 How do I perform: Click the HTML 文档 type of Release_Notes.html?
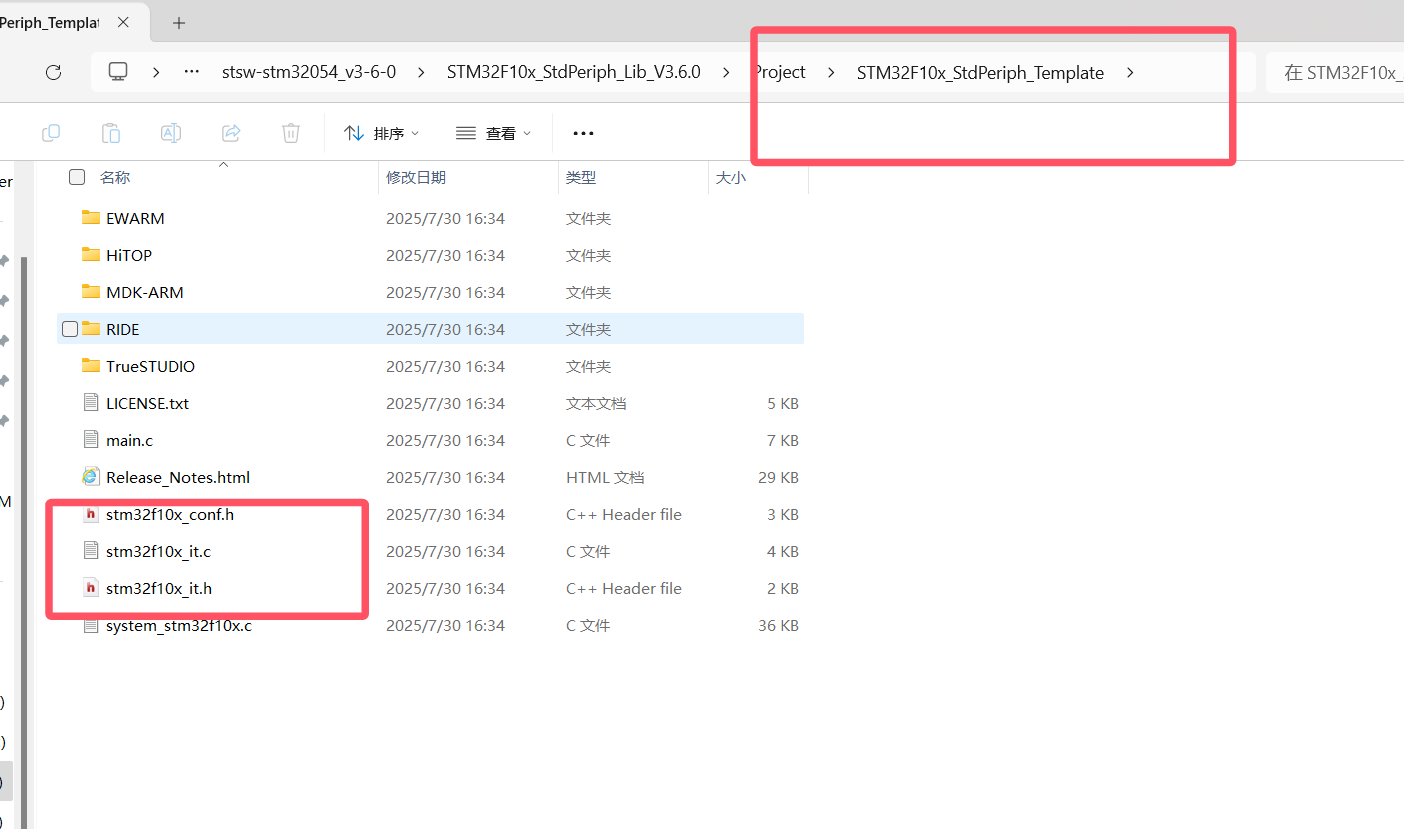click(605, 477)
